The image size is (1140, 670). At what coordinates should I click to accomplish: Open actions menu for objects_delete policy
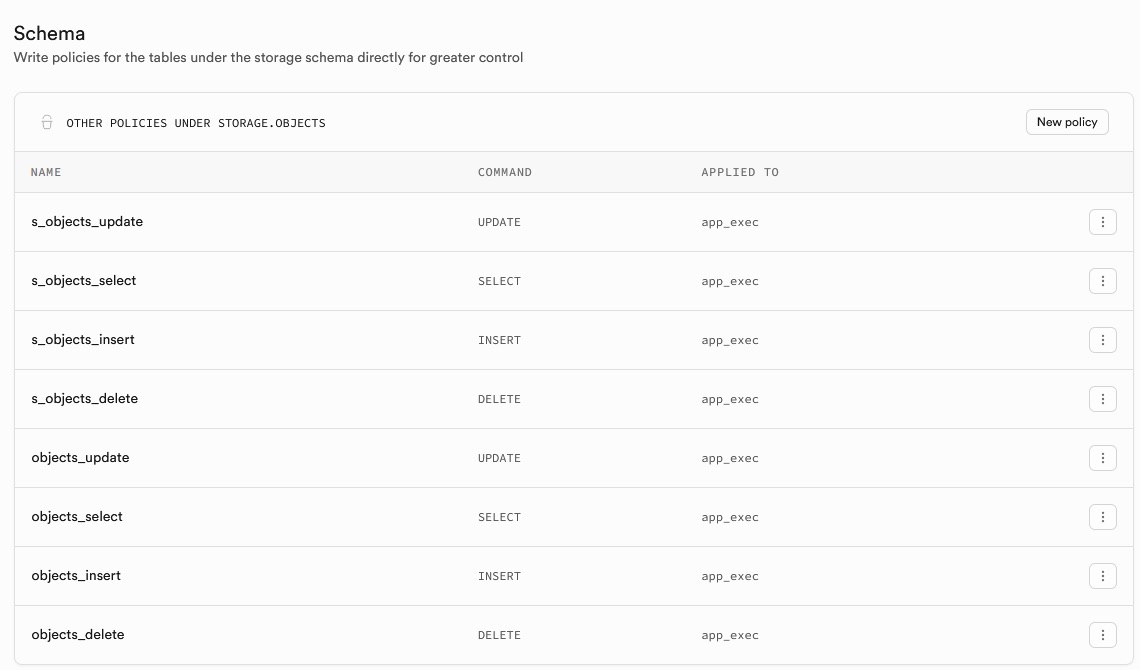pos(1102,635)
